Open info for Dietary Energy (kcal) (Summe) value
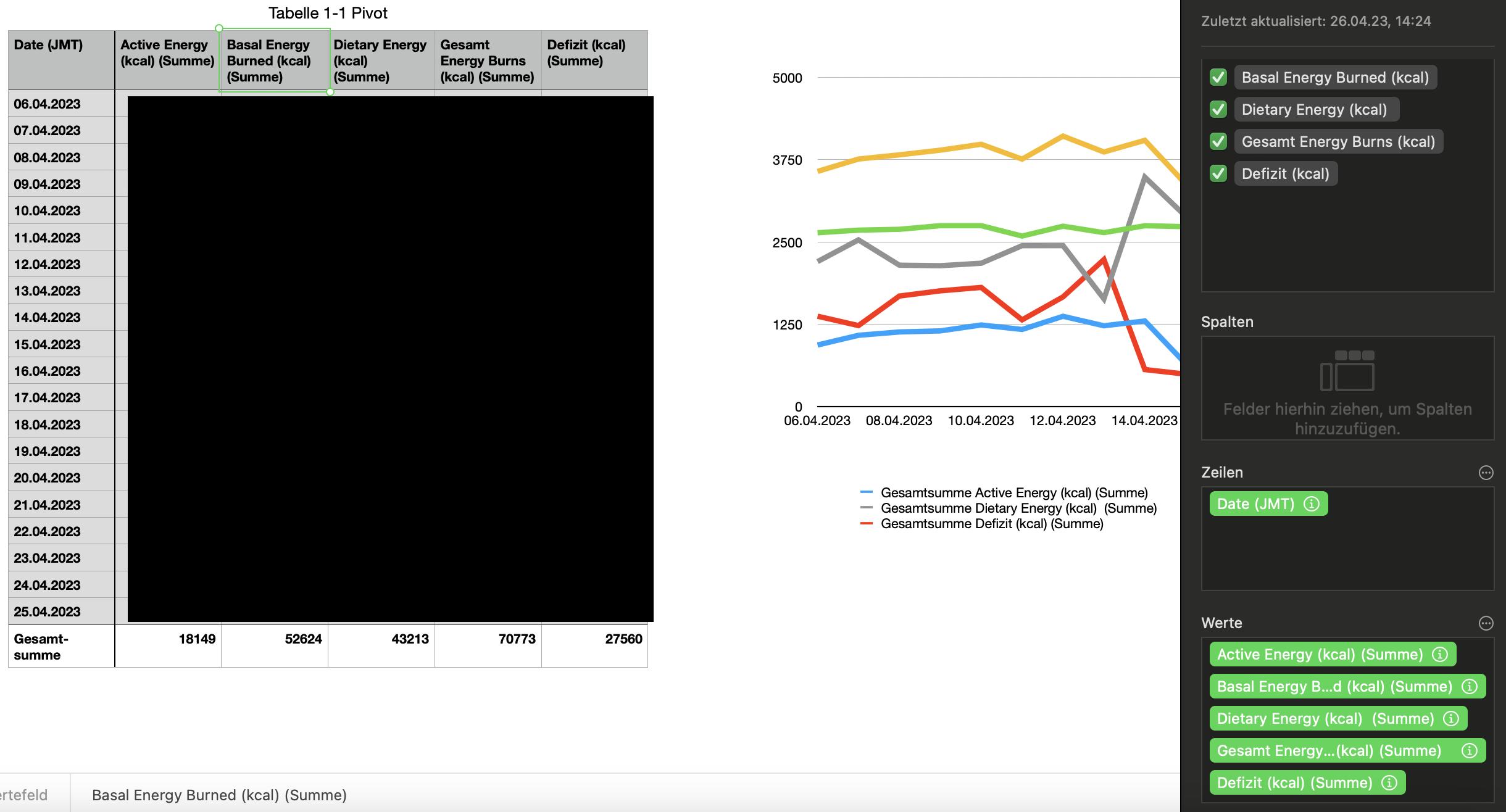 point(1451,719)
